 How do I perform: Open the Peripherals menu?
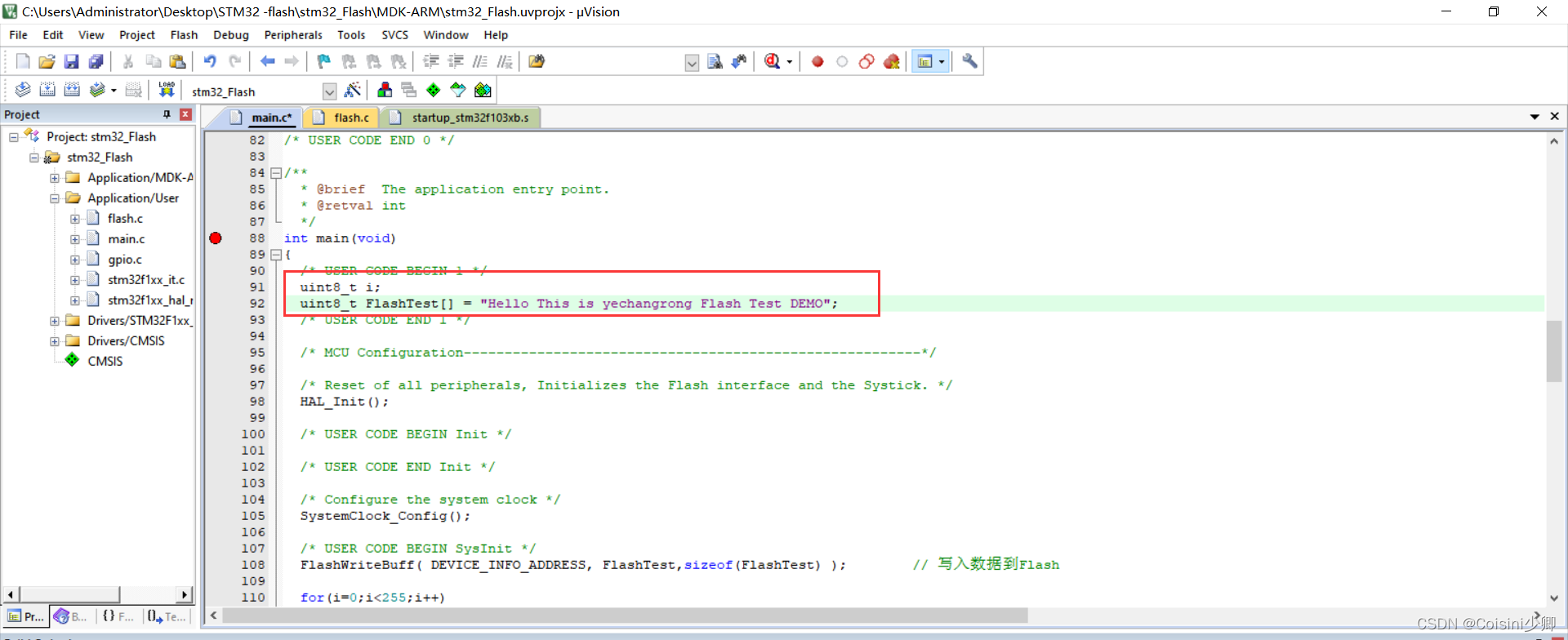(x=293, y=35)
